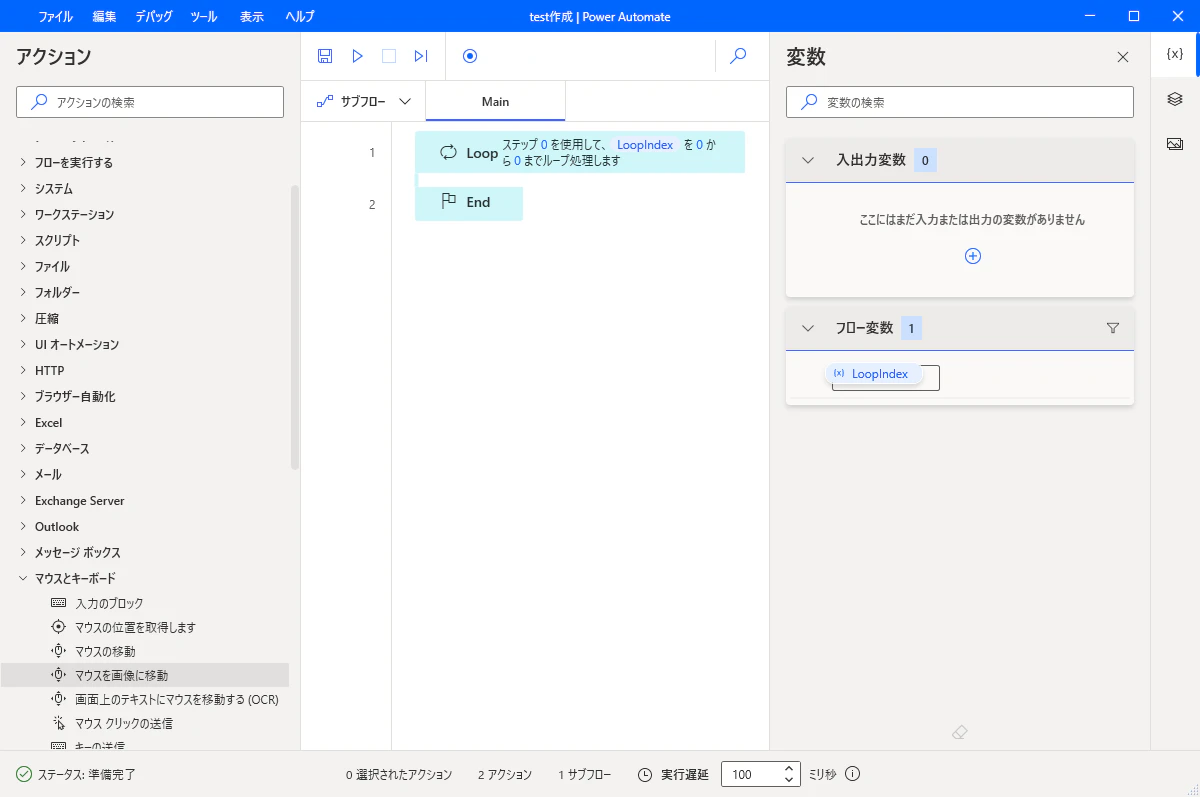Select the Loop action on line 1
Screen dimensions: 1200x797
pos(580,152)
